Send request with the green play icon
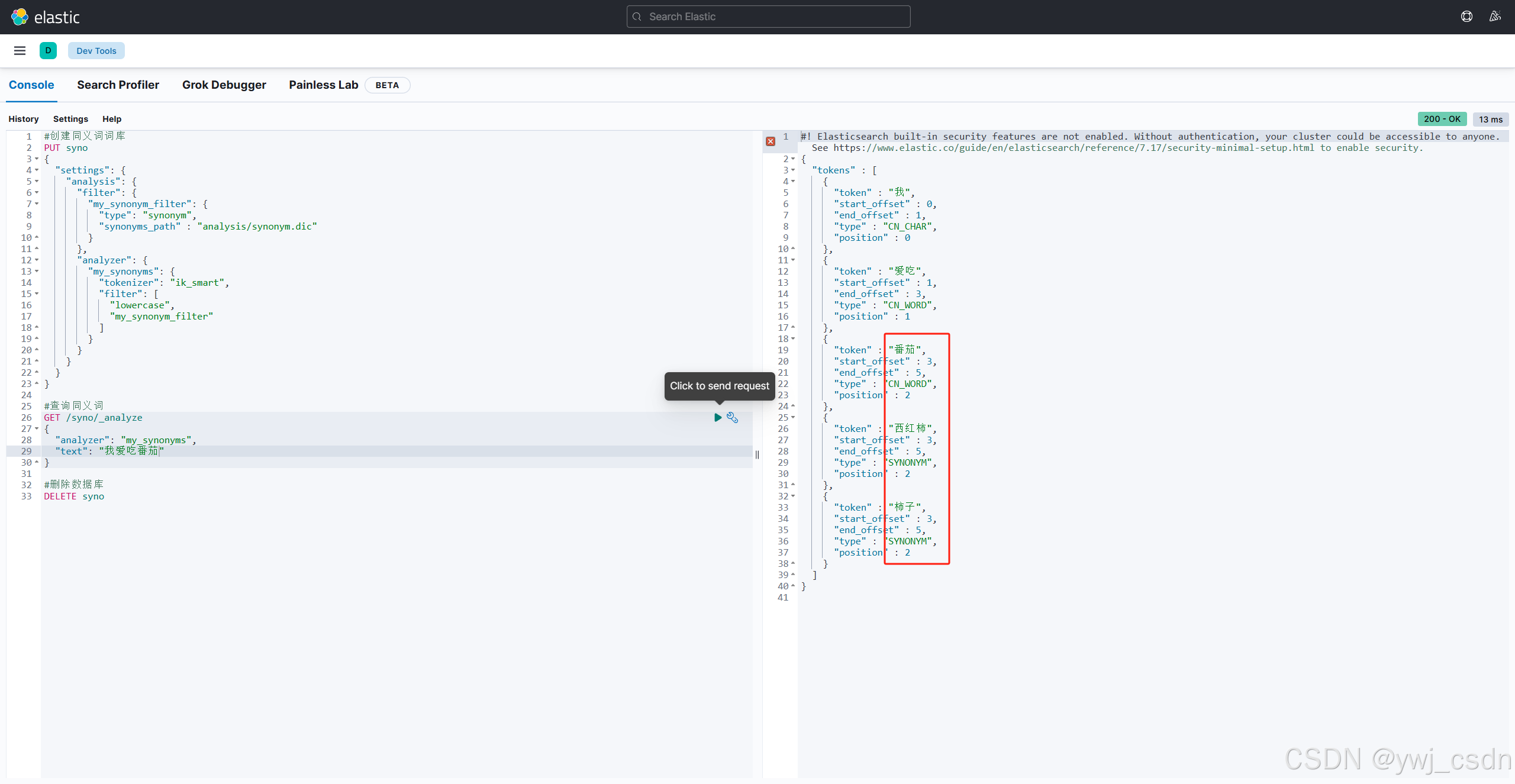Screen dimensions: 1515x784 point(718,418)
